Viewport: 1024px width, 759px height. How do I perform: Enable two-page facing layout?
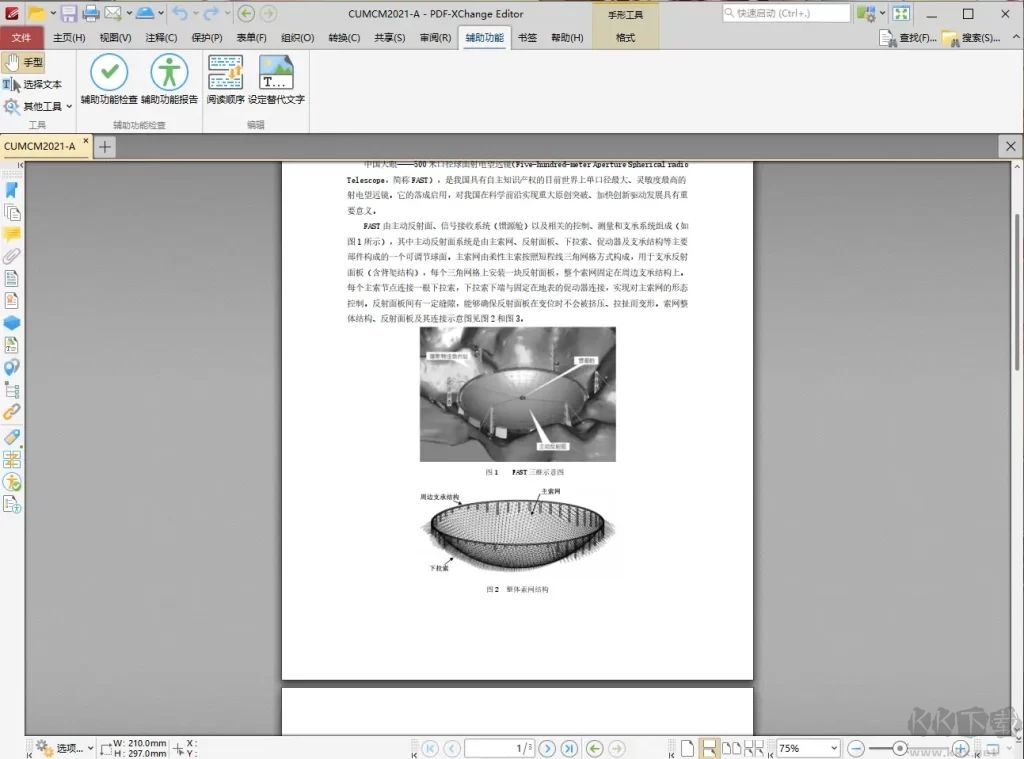point(730,747)
